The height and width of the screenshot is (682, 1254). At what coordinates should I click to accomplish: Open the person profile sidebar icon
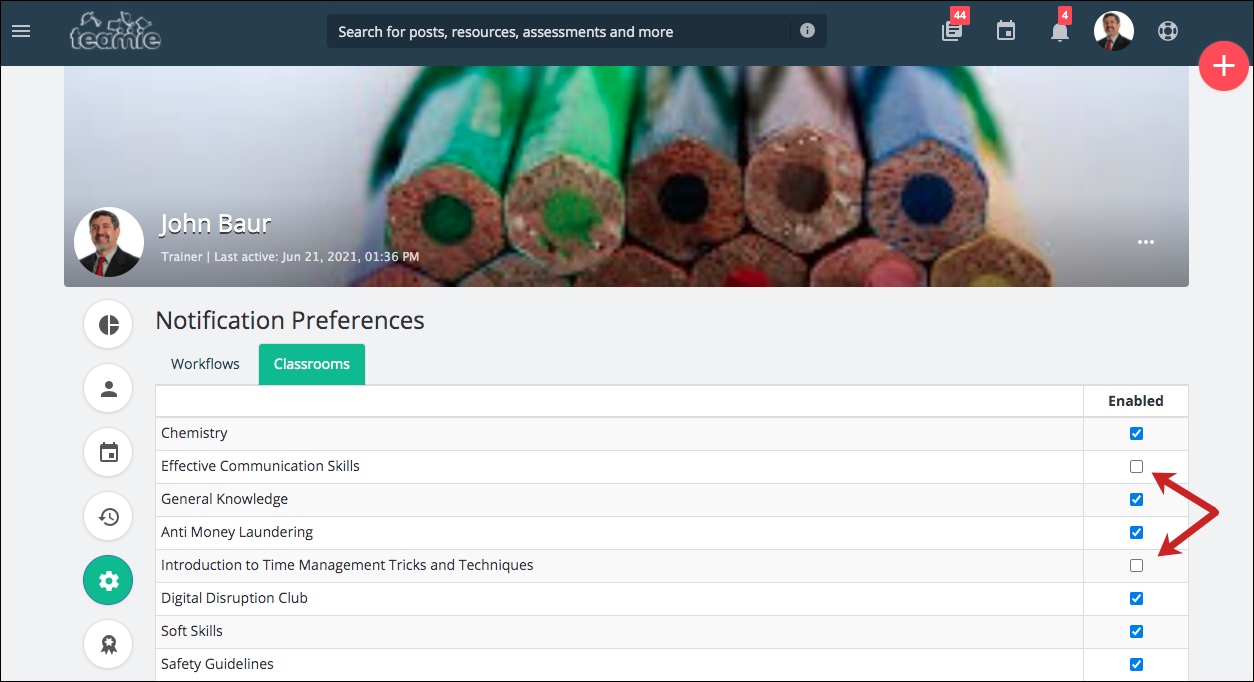coord(108,389)
